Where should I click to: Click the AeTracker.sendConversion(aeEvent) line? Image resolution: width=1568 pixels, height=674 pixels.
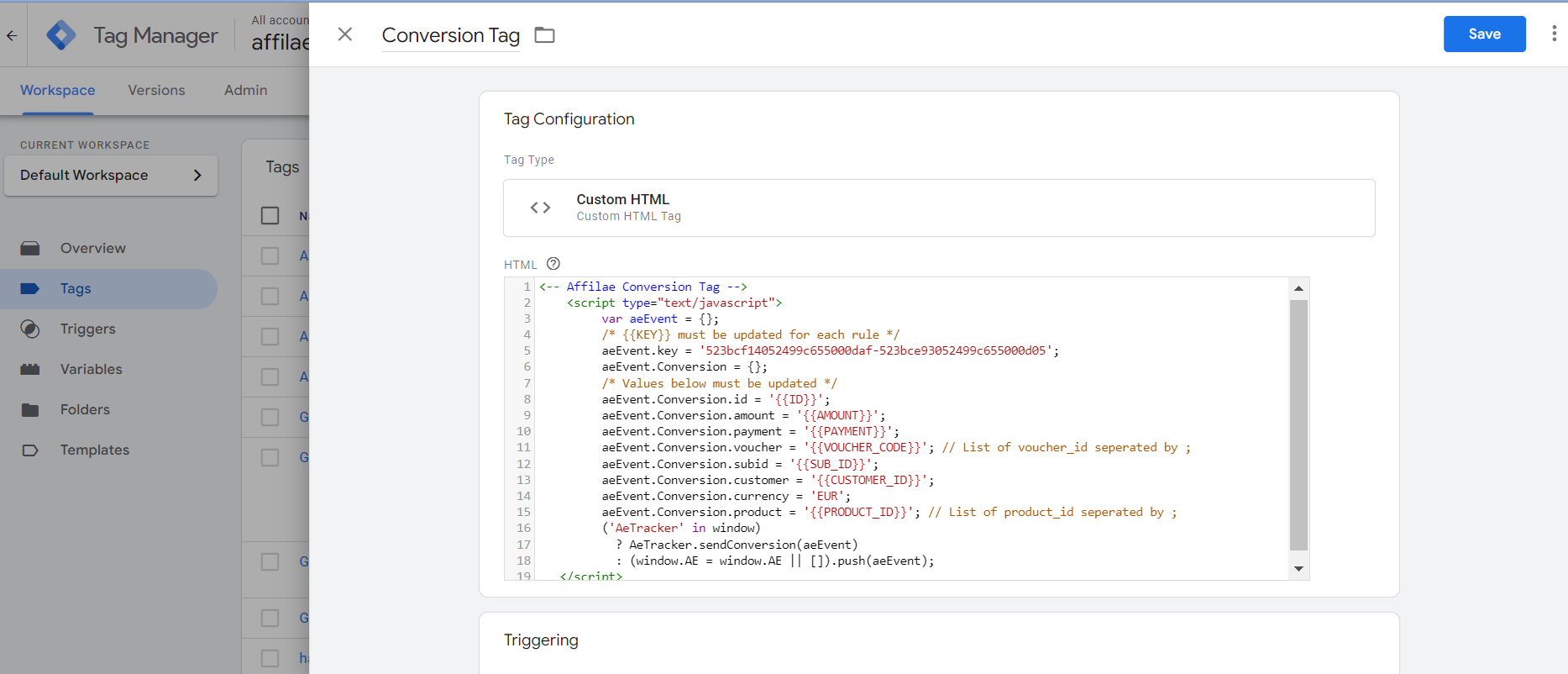click(737, 545)
